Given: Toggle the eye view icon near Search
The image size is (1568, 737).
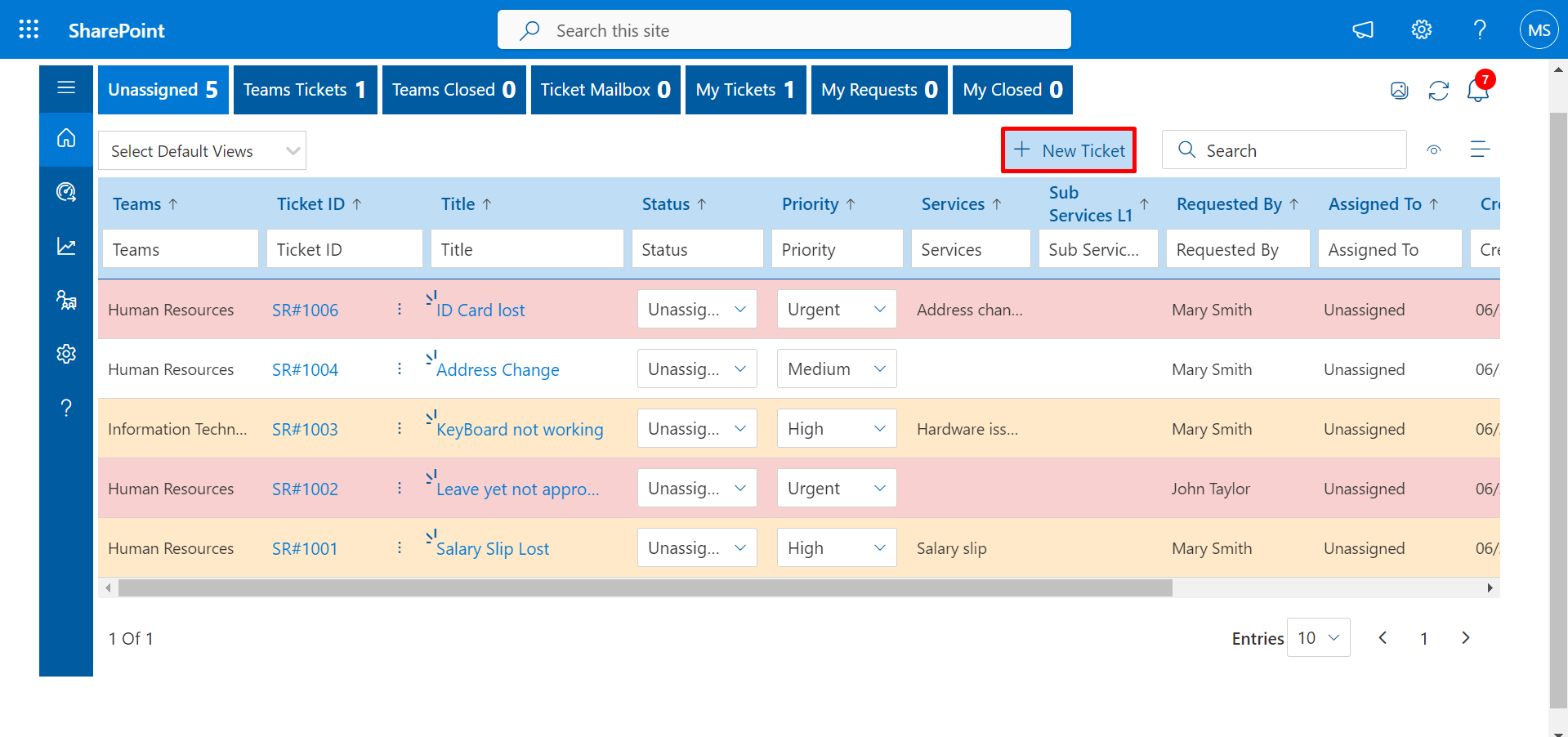Looking at the screenshot, I should pyautogui.click(x=1434, y=150).
